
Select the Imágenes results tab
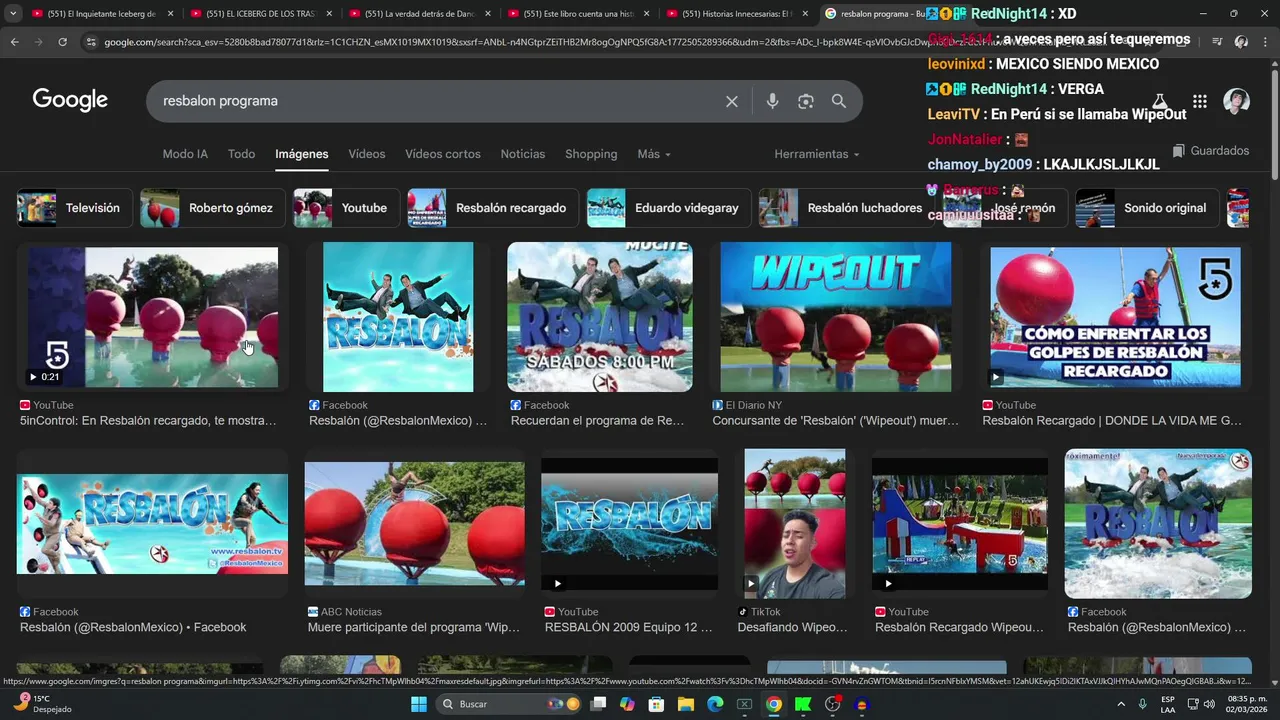click(302, 154)
